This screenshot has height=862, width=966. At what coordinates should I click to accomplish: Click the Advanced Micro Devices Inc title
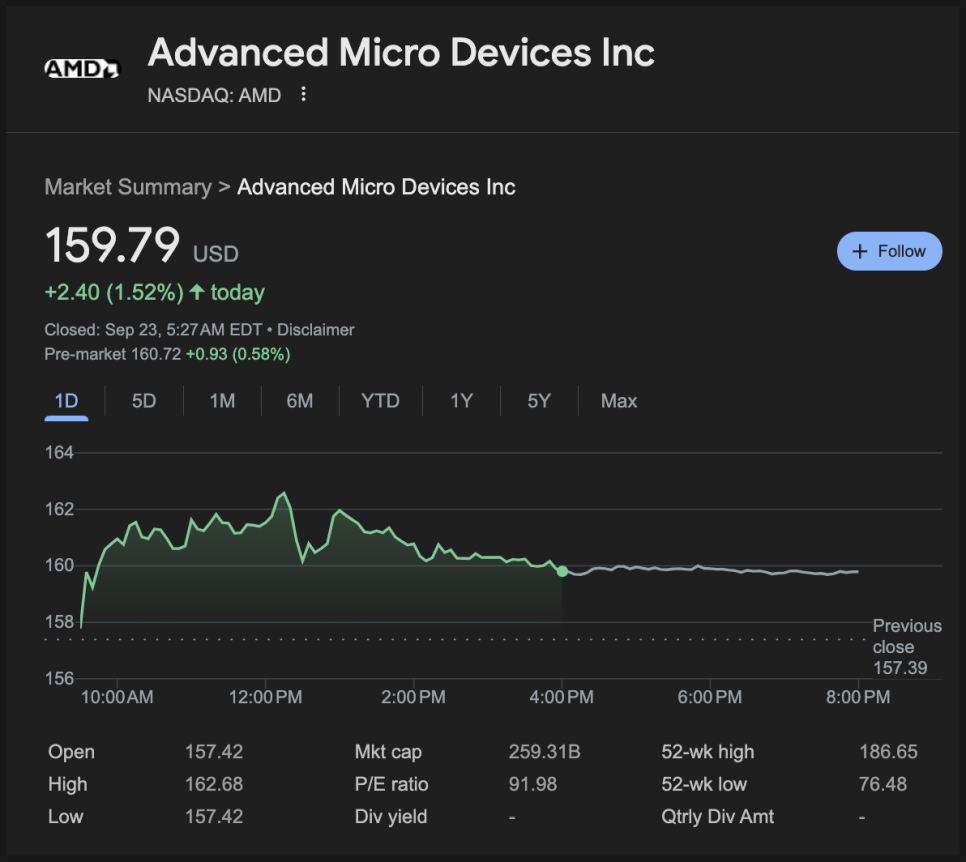click(401, 52)
